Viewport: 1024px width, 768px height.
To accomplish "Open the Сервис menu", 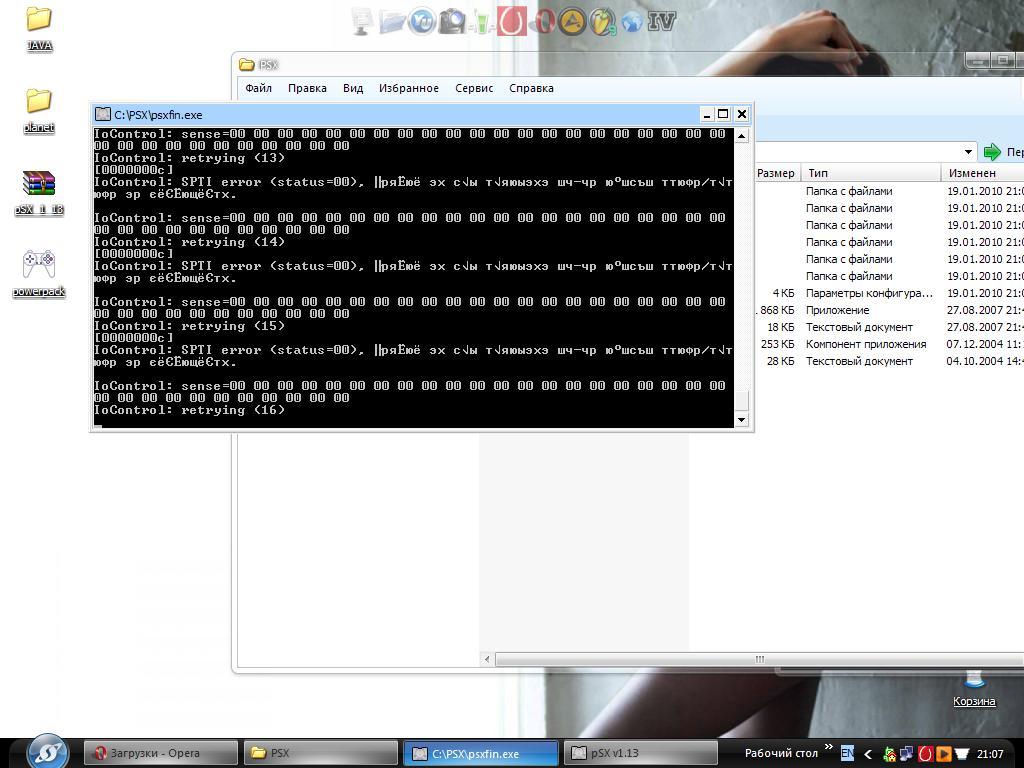I will click(x=473, y=88).
